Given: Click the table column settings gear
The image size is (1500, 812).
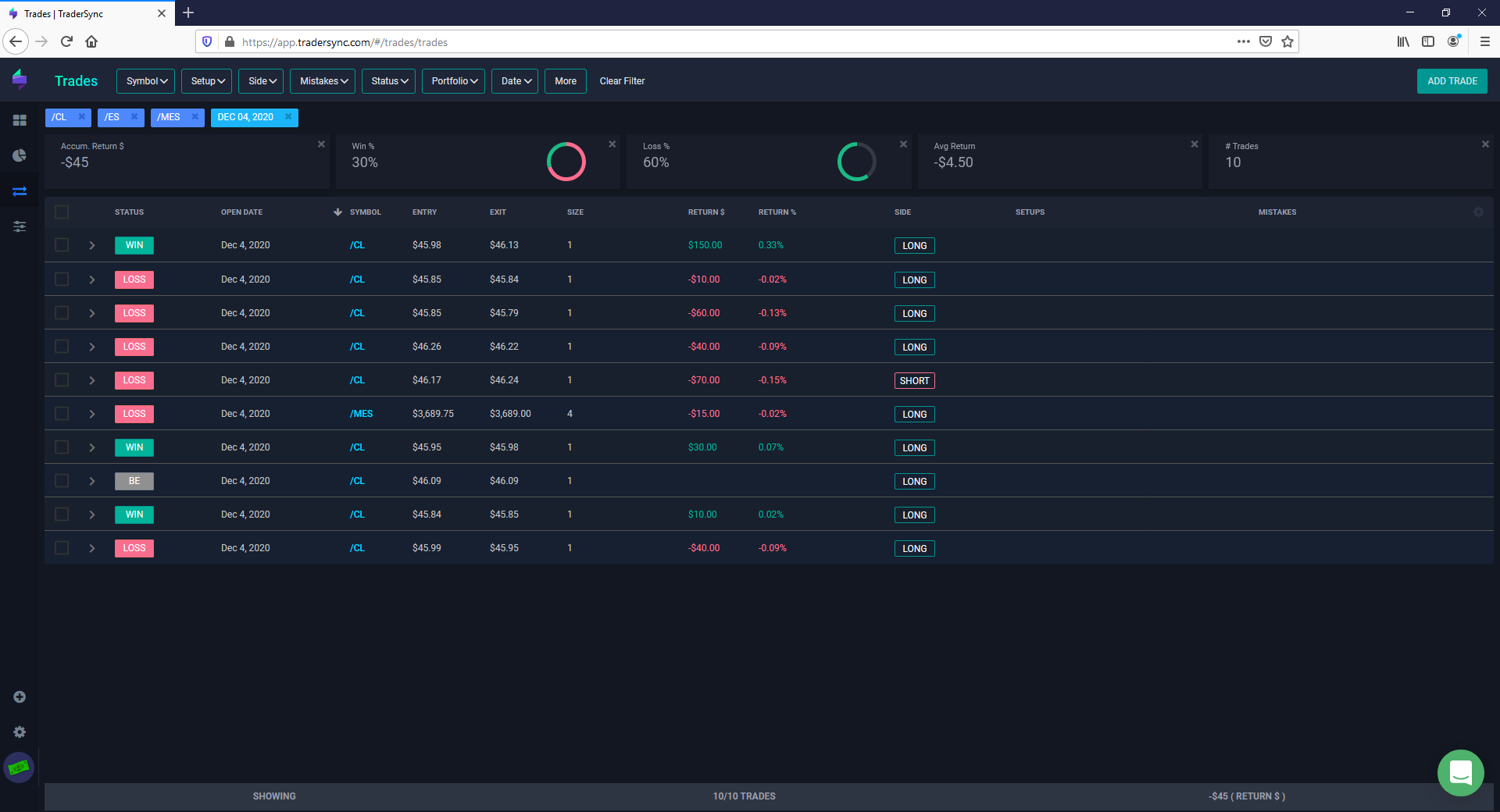Looking at the screenshot, I should tap(1478, 212).
